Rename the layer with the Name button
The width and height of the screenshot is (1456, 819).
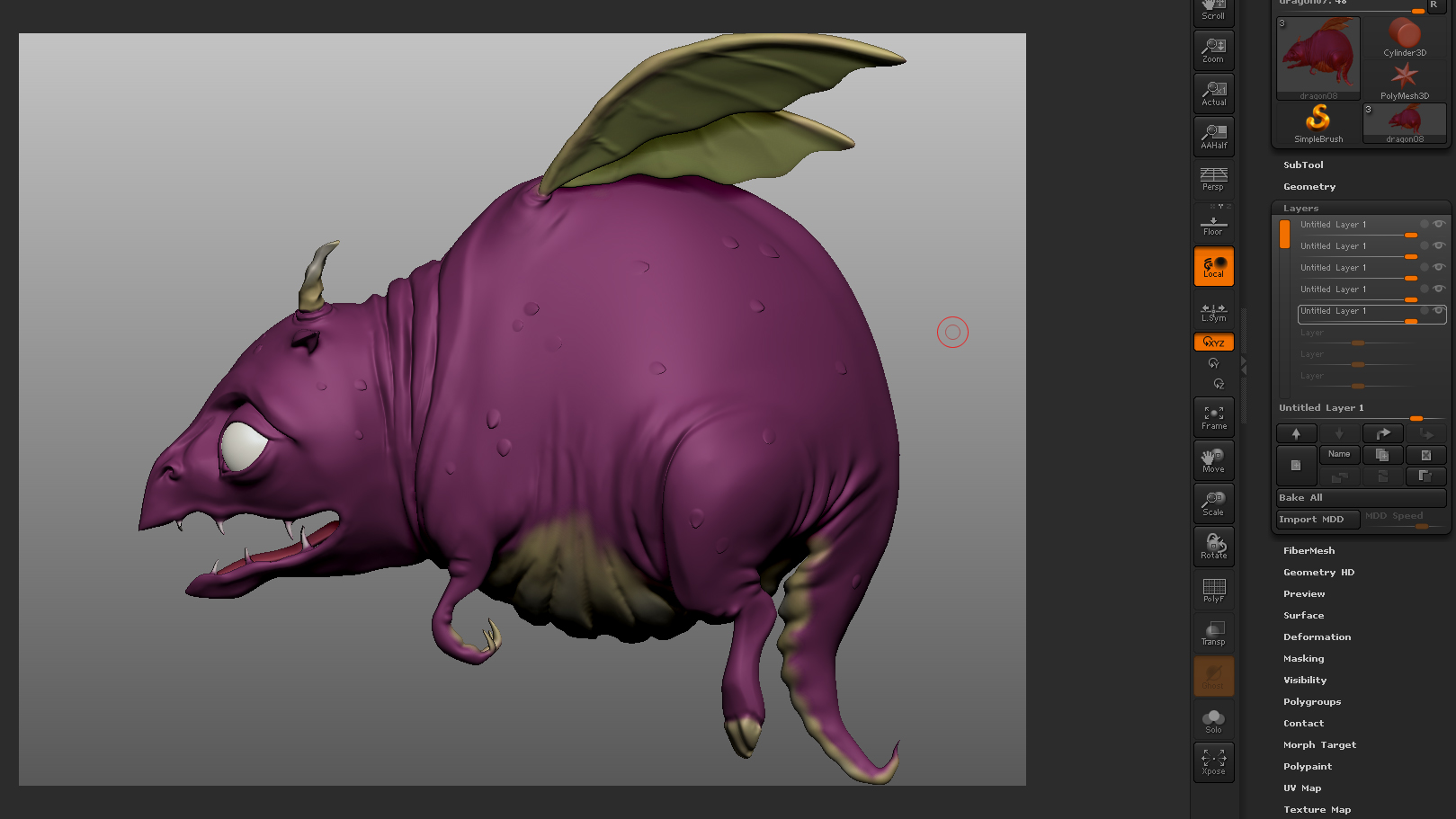coord(1339,455)
